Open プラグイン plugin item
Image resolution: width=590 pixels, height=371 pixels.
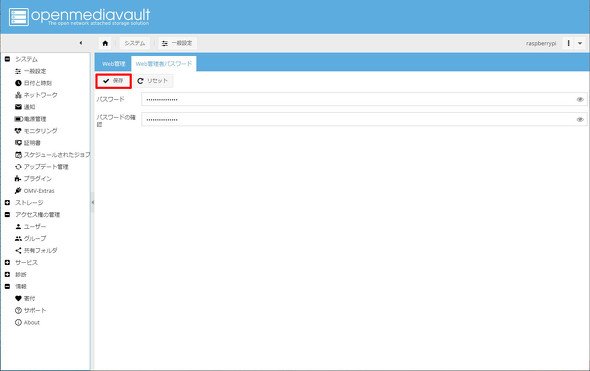coord(33,179)
